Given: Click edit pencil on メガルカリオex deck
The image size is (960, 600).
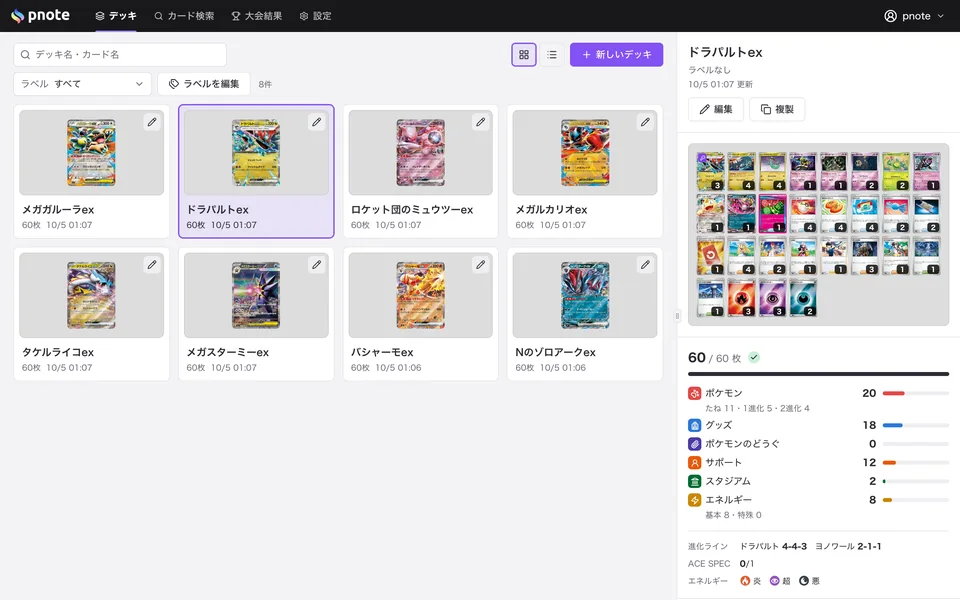Looking at the screenshot, I should [x=645, y=122].
